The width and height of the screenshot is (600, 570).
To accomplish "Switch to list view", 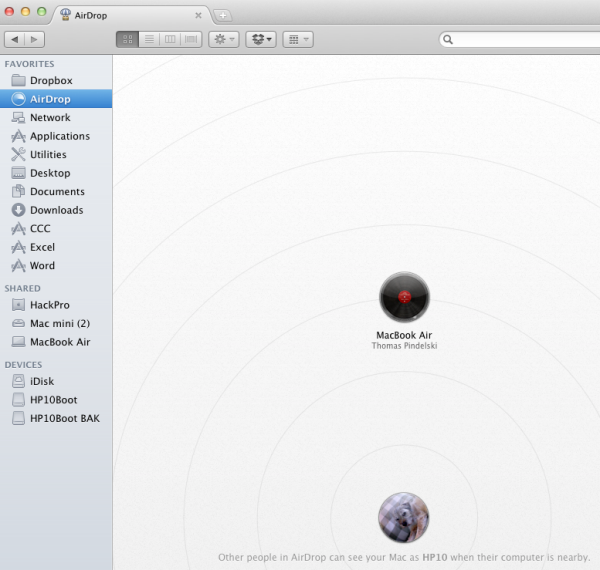I will coord(149,39).
